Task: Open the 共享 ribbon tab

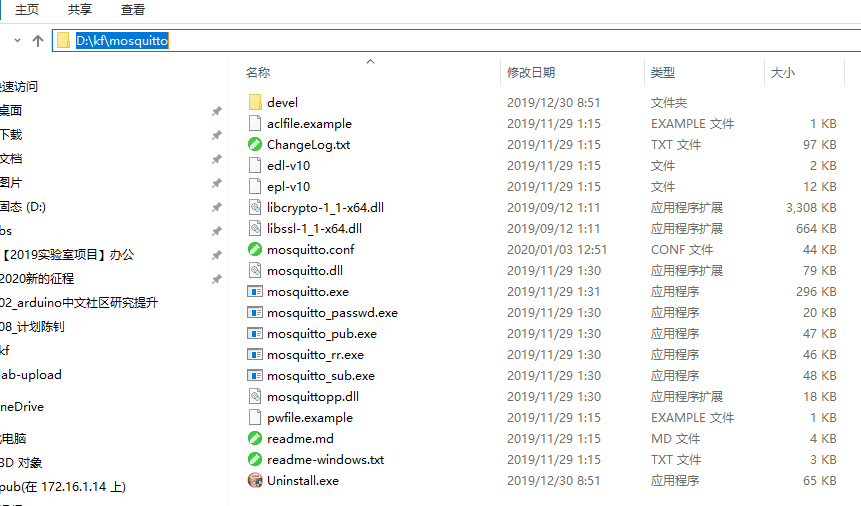Action: (80, 10)
